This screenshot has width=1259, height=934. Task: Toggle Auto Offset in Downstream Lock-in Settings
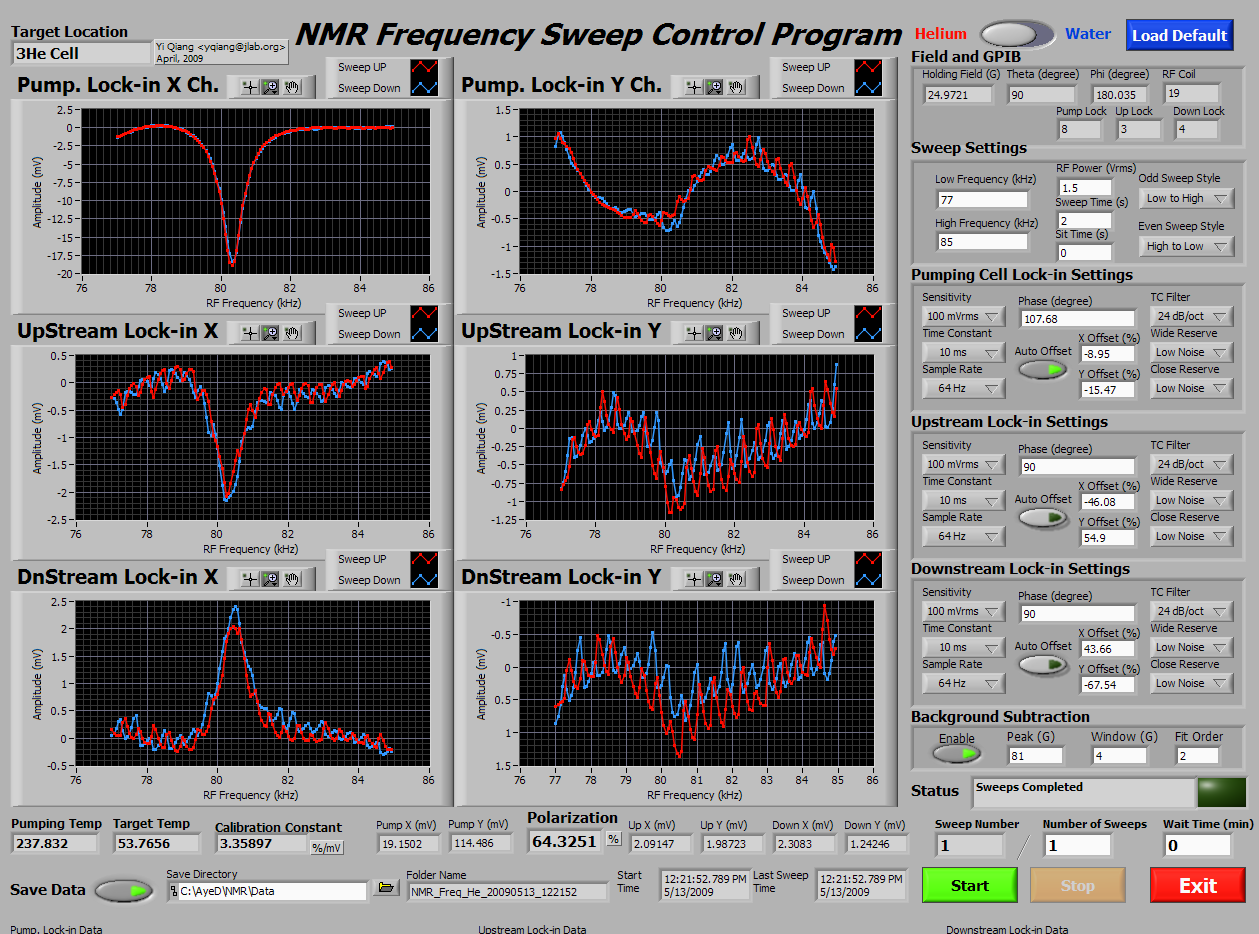(x=1043, y=664)
